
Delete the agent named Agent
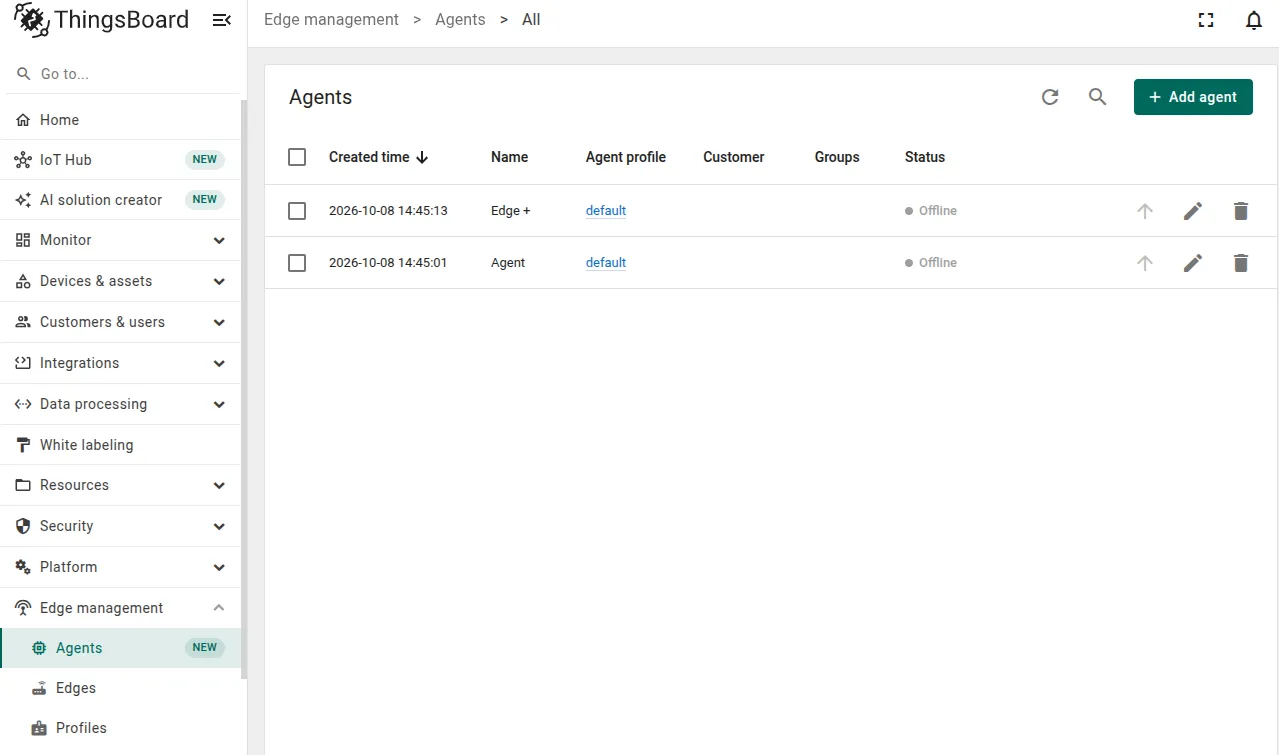pyautogui.click(x=1241, y=263)
